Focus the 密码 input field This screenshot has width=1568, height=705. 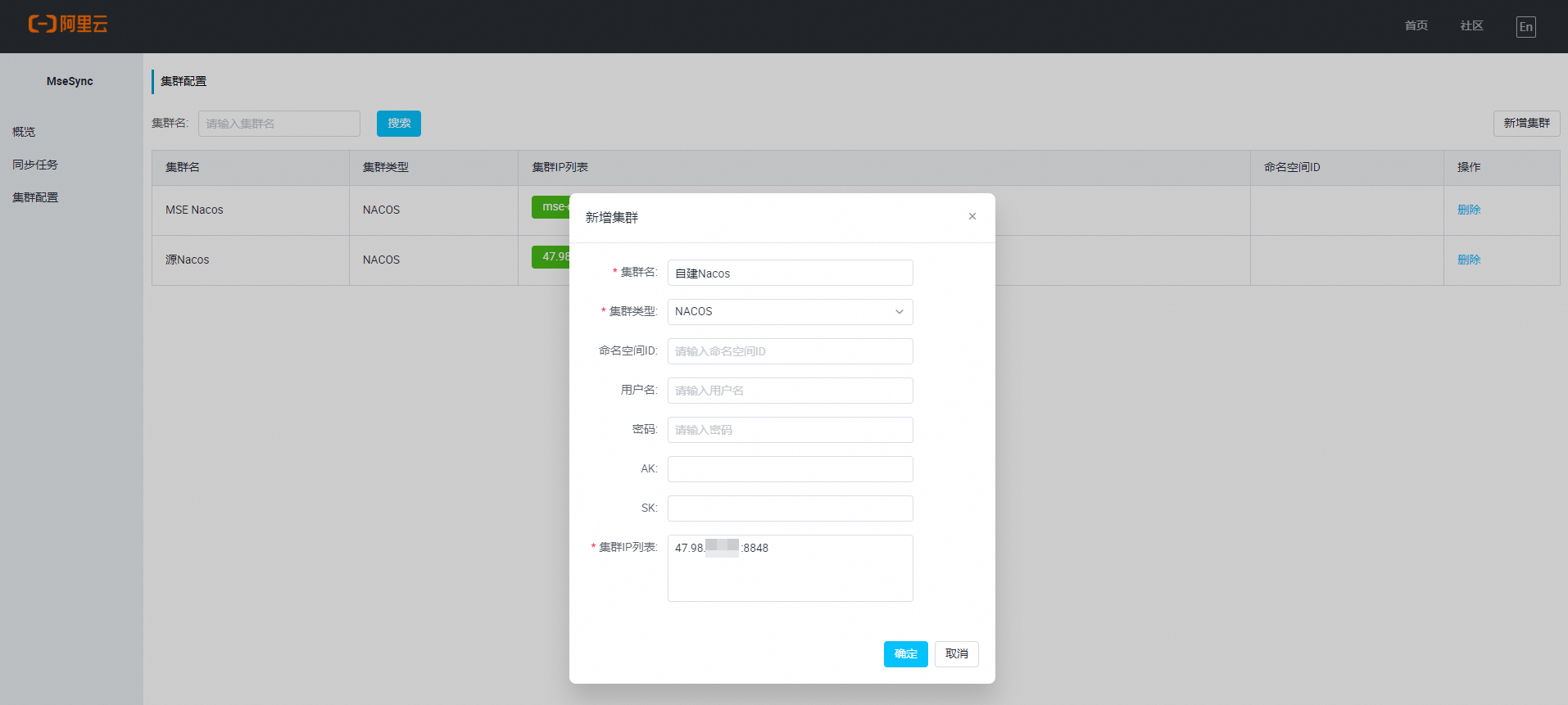tap(790, 430)
